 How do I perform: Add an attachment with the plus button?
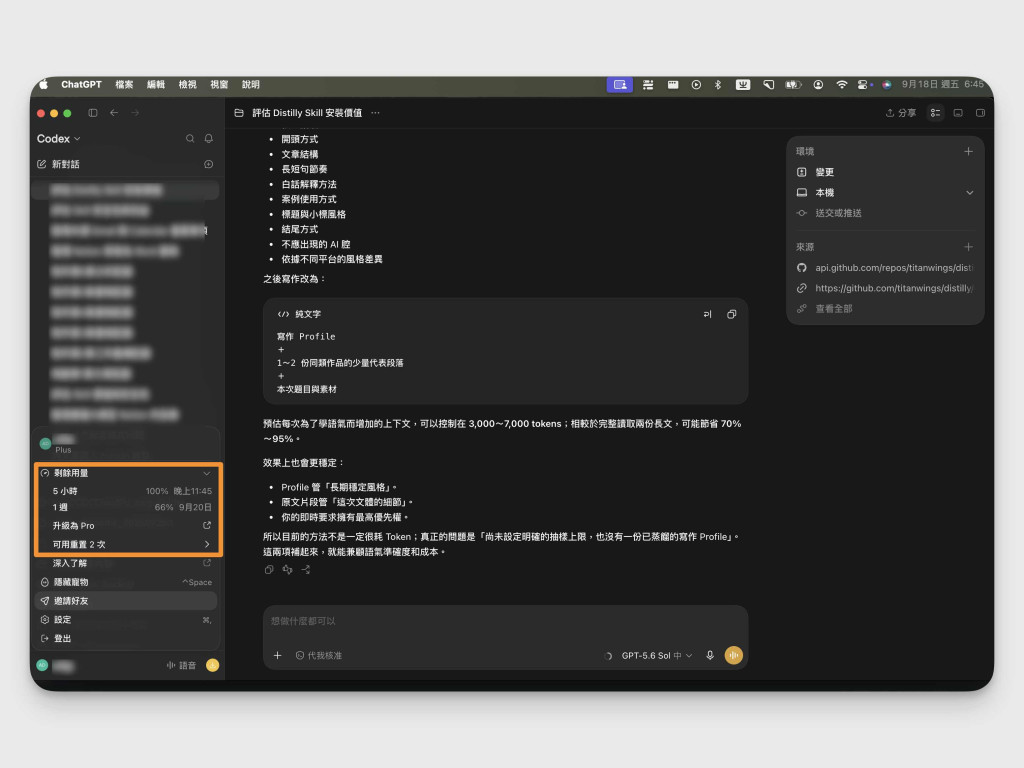pos(278,655)
